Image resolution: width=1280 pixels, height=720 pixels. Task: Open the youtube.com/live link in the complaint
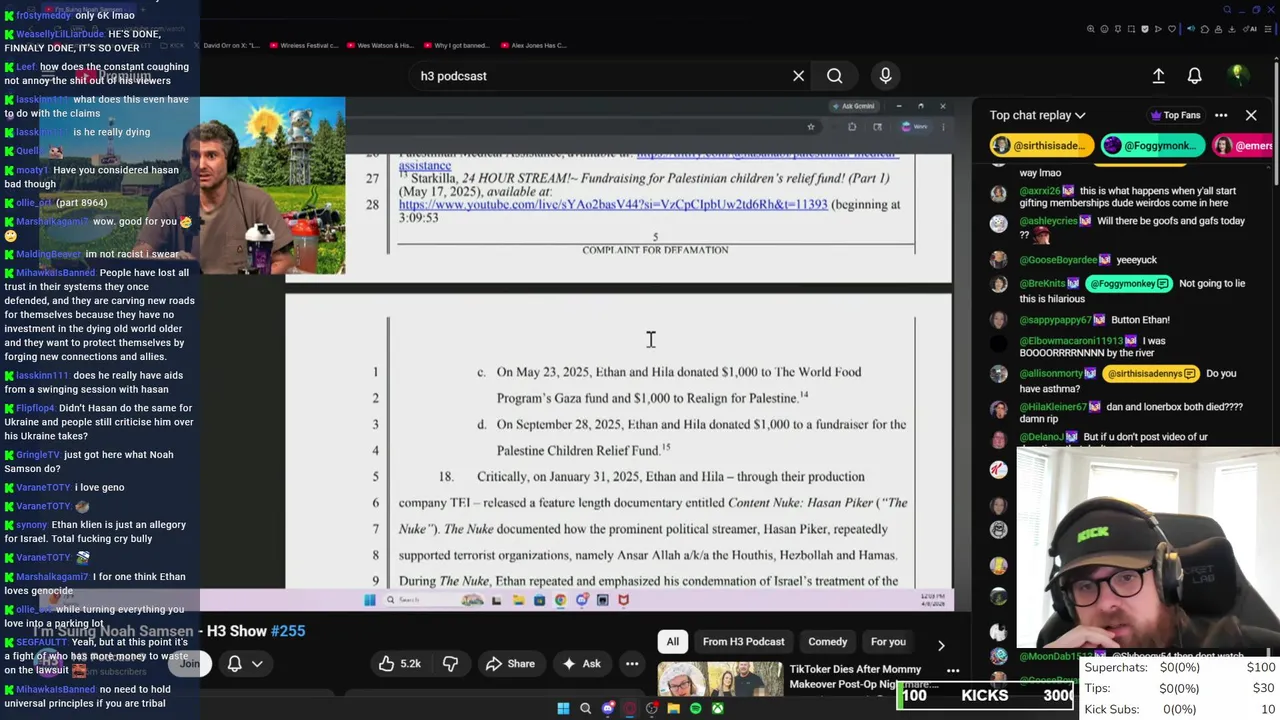[613, 204]
